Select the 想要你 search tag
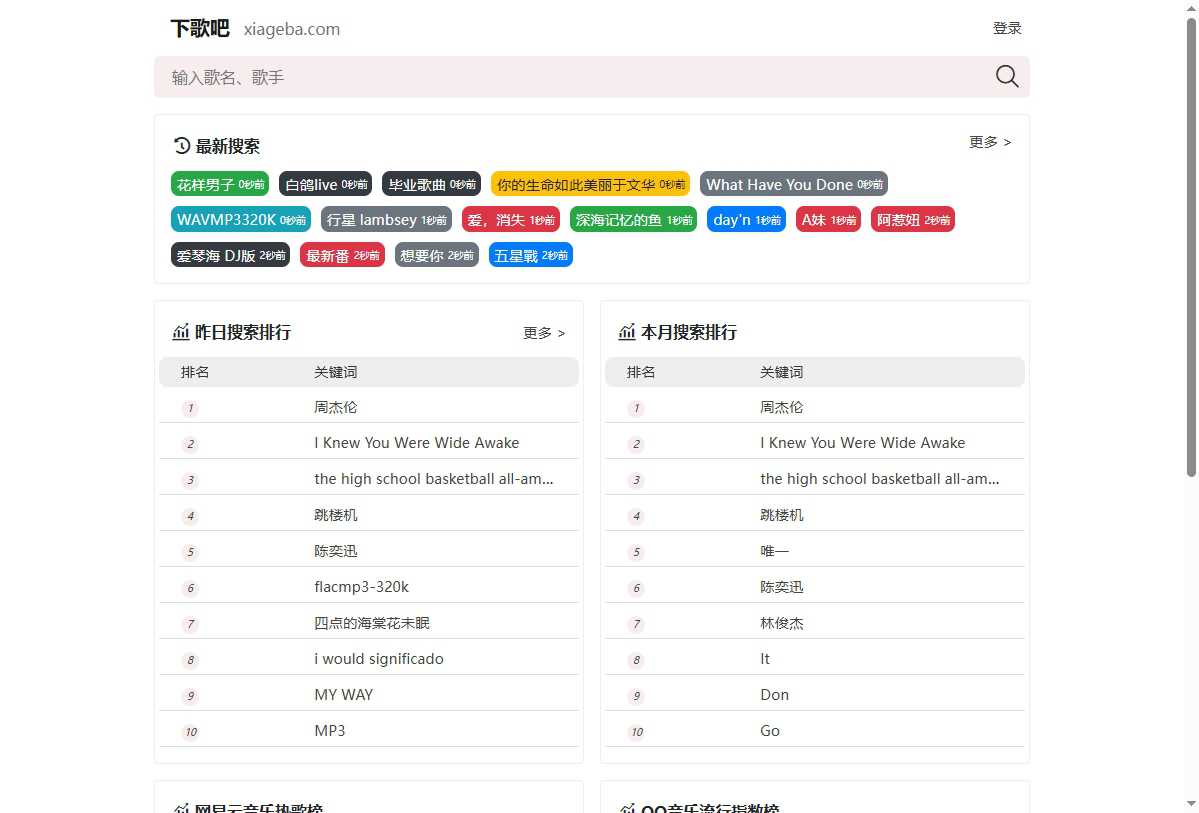This screenshot has width=1199, height=813. coord(437,255)
